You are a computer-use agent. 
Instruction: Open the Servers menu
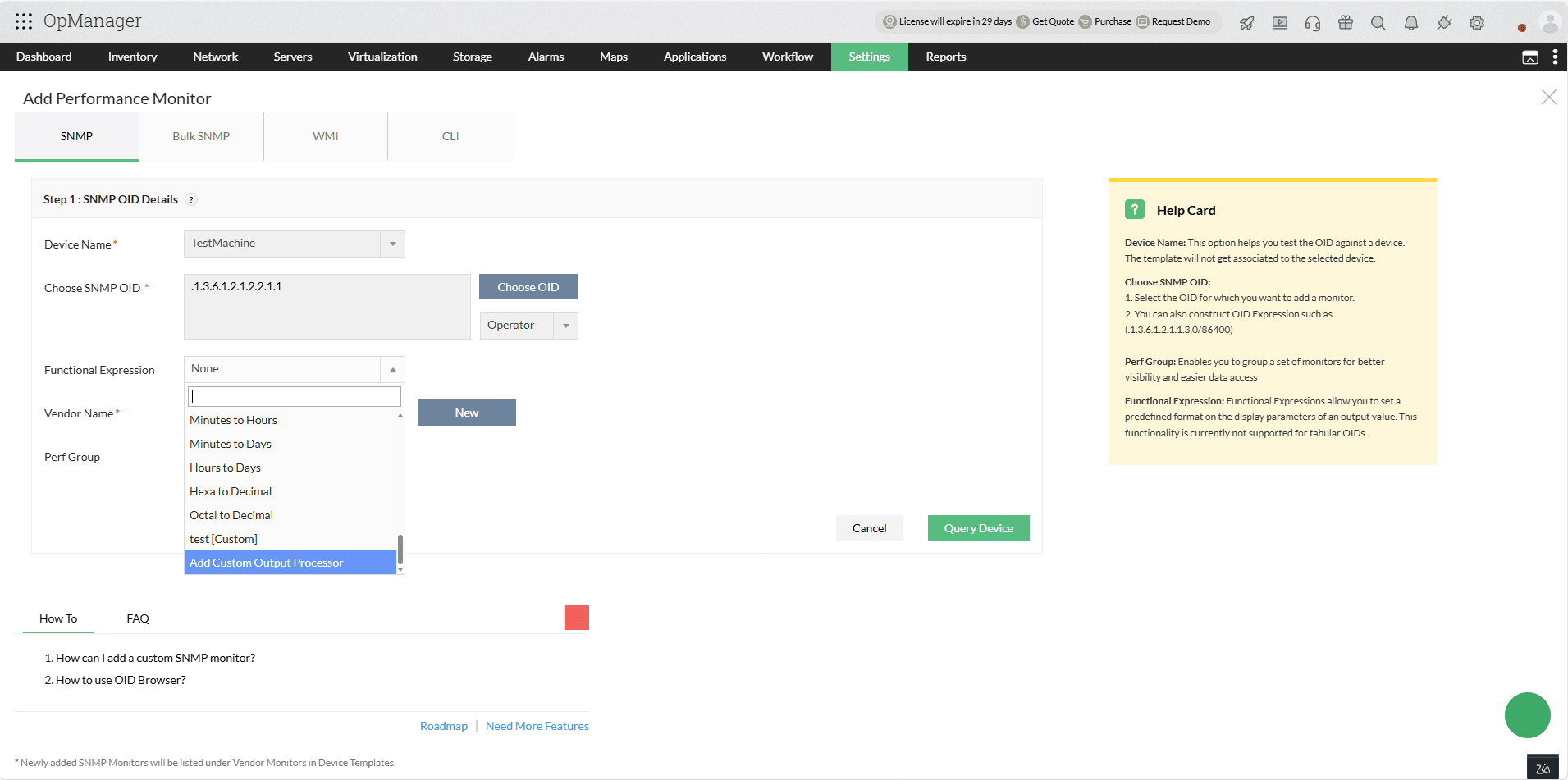293,57
